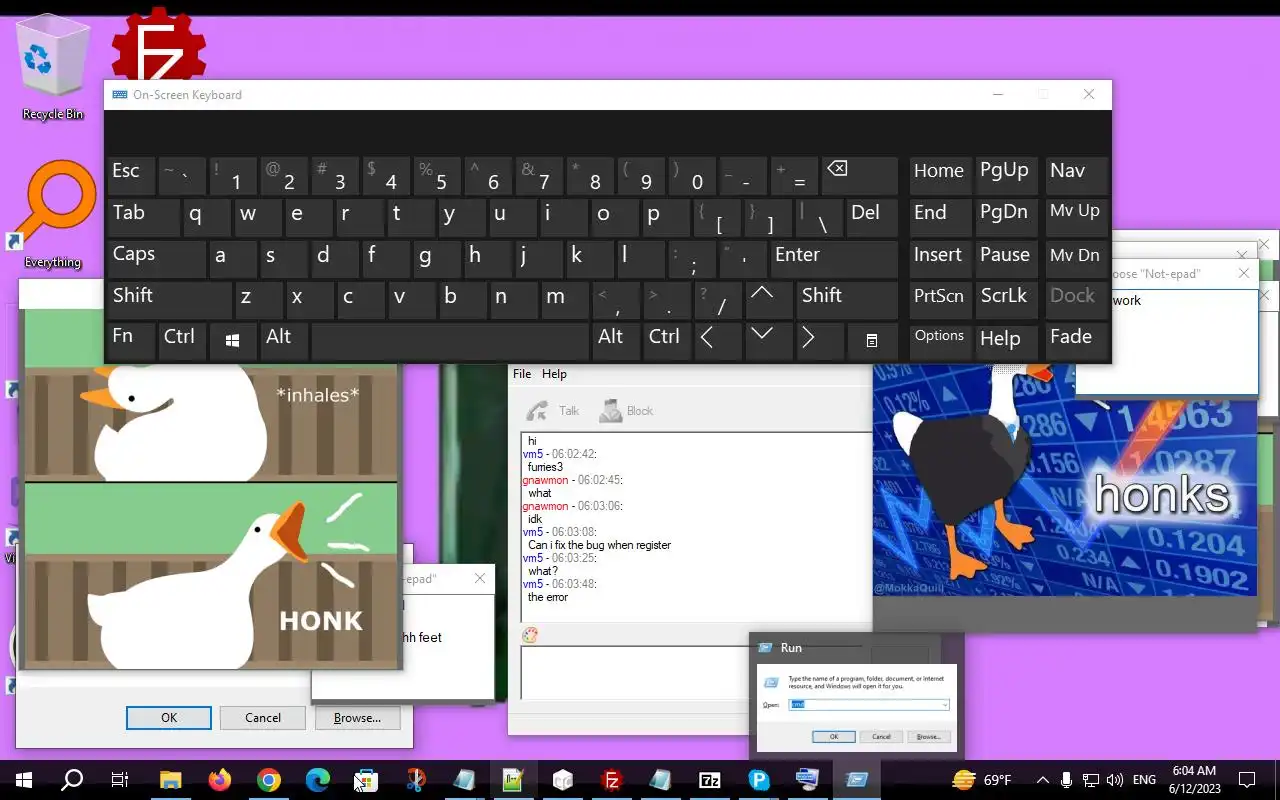This screenshot has height=800, width=1280.
Task: Click the microphone icon in system tray
Action: (1067, 780)
